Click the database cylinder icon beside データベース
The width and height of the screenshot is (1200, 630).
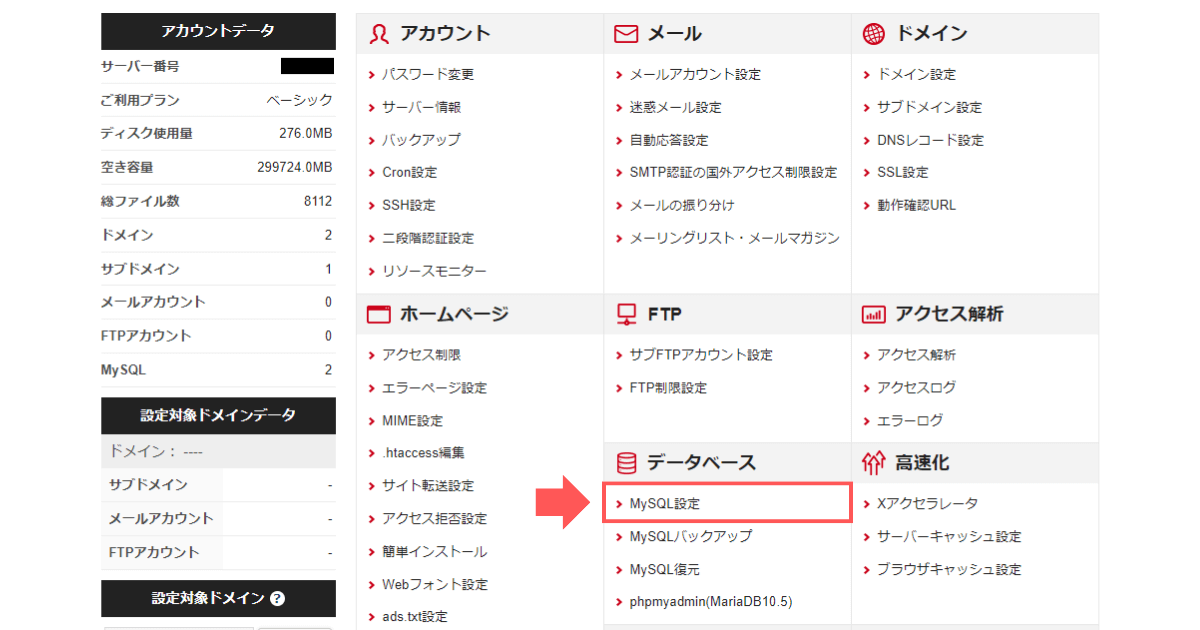[626, 462]
